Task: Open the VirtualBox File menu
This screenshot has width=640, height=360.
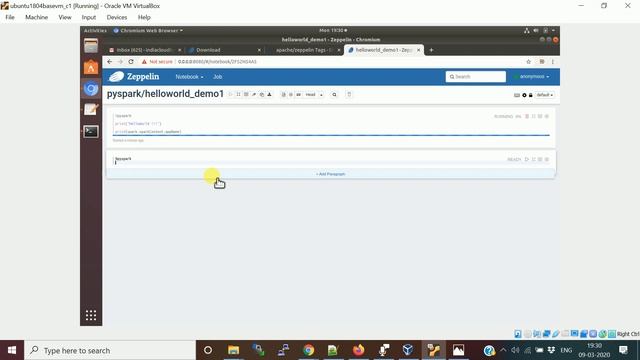Action: pyautogui.click(x=10, y=17)
